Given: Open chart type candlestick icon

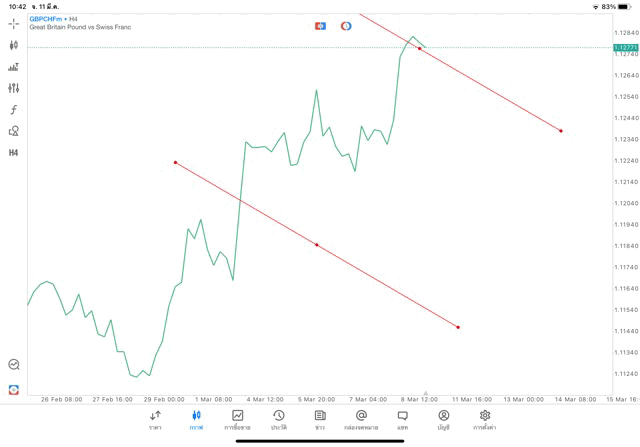Looking at the screenshot, I should tap(13, 45).
